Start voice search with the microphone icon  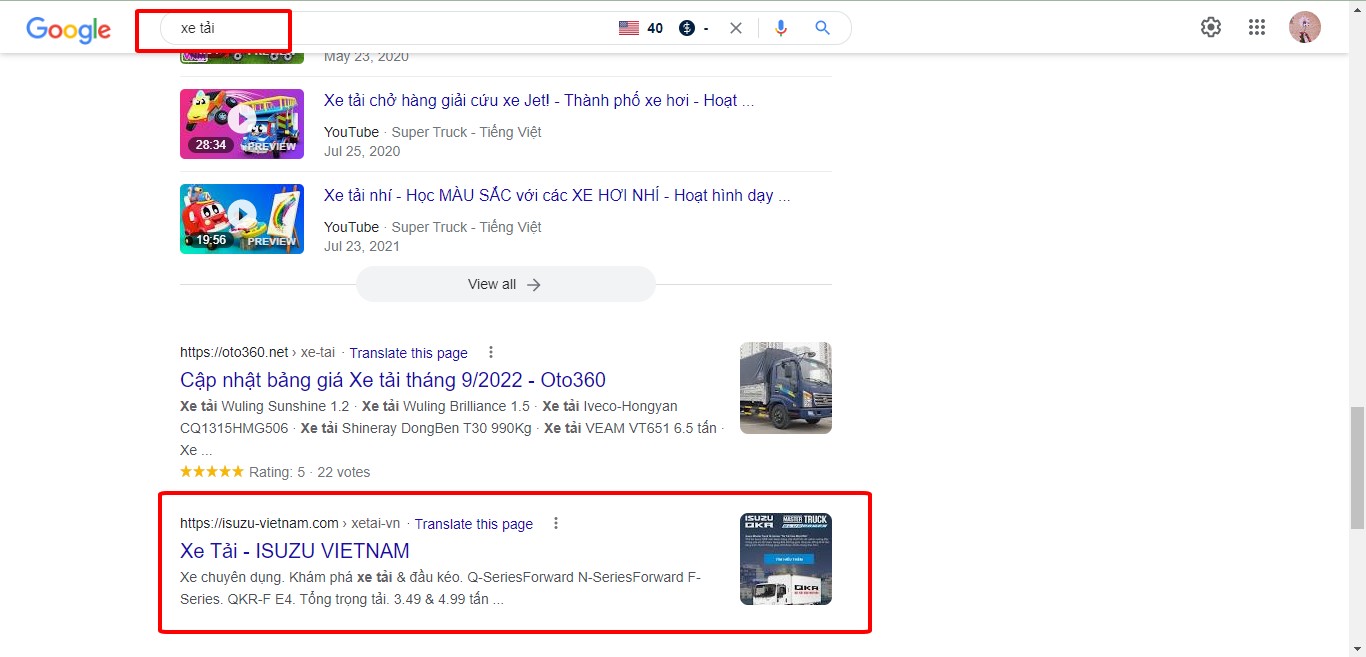pyautogui.click(x=781, y=28)
